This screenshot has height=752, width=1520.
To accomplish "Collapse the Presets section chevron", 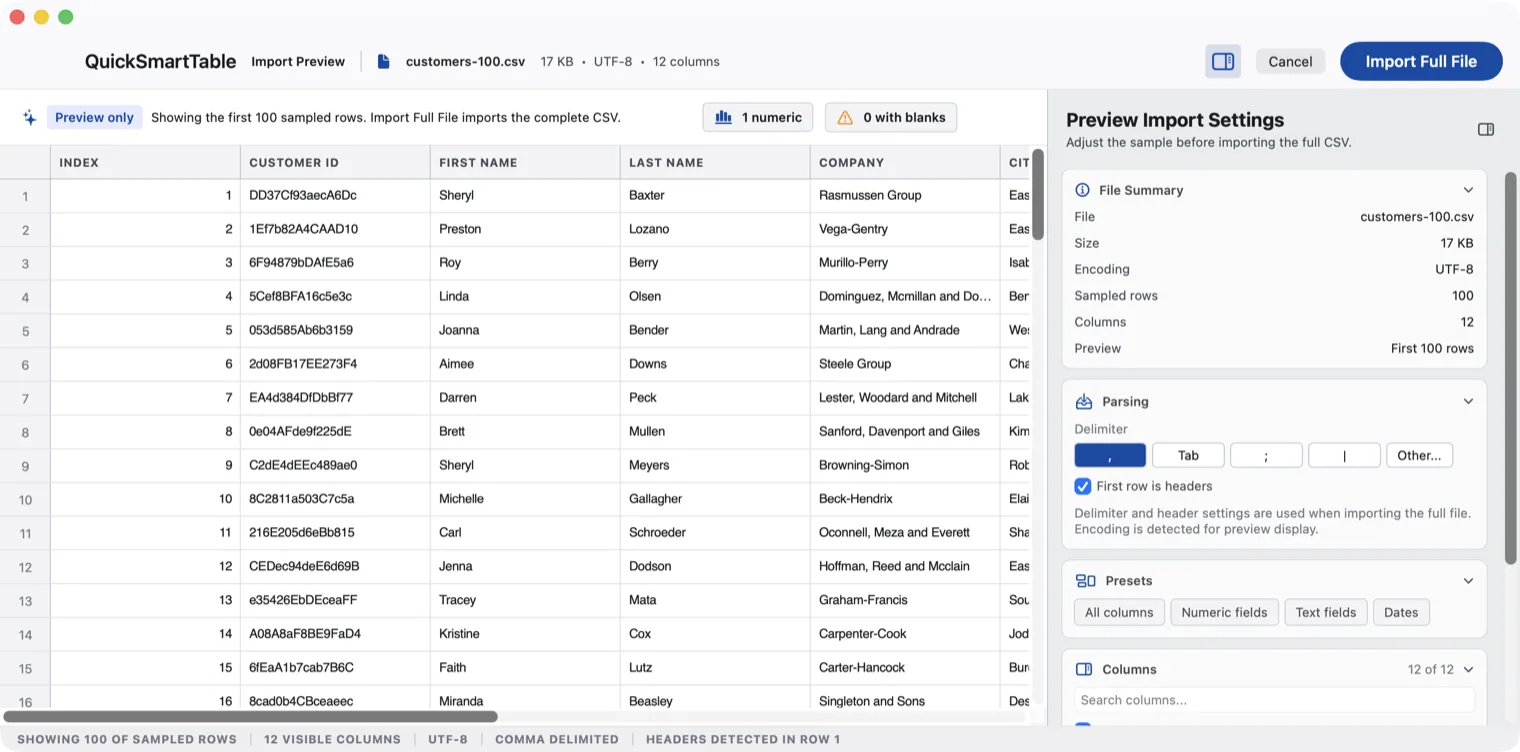I will tap(1468, 580).
